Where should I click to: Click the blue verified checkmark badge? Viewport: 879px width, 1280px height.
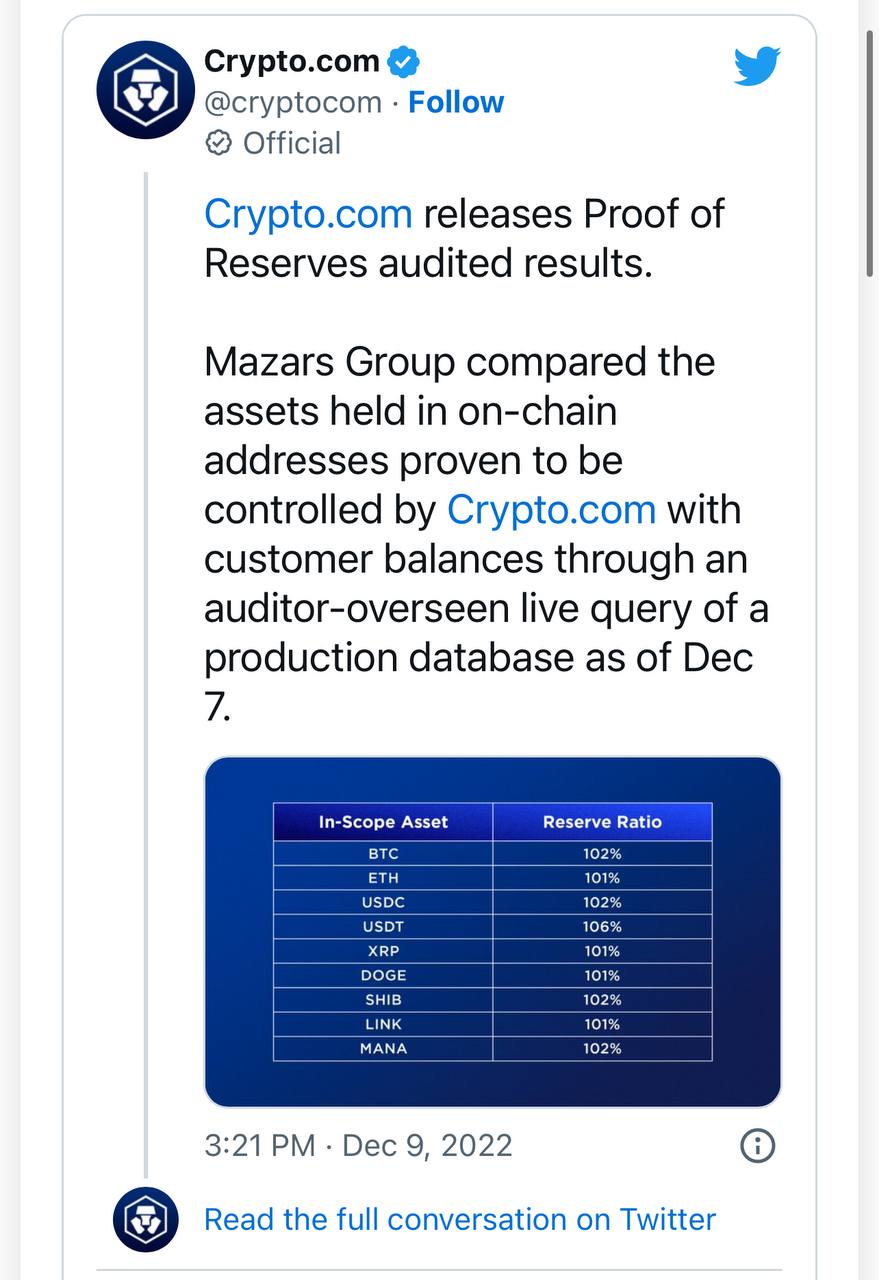[403, 62]
